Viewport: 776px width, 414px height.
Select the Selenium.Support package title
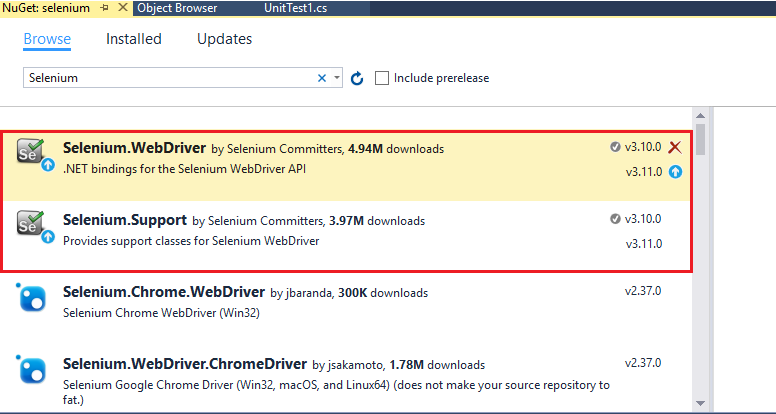pos(124,220)
